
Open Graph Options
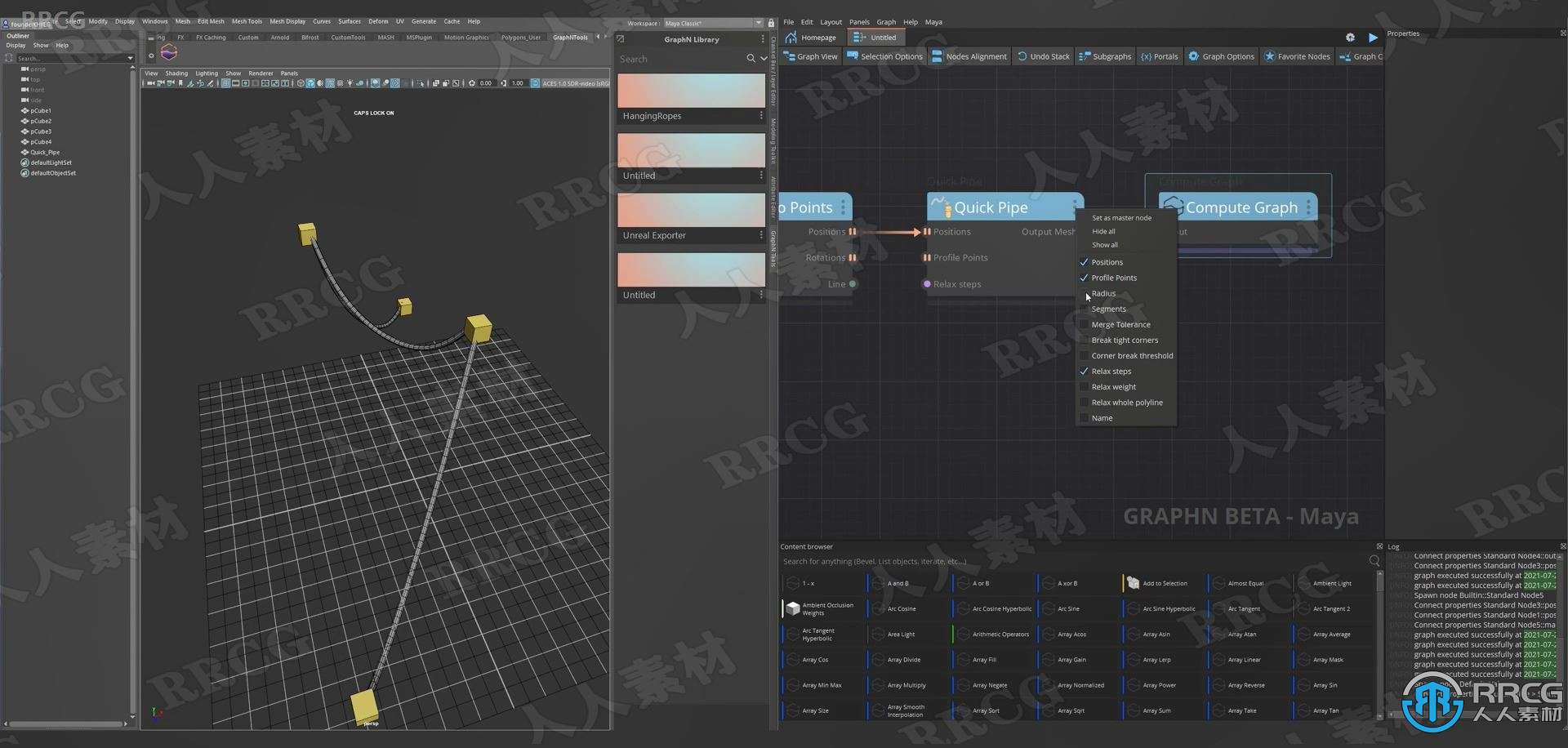[x=1221, y=56]
